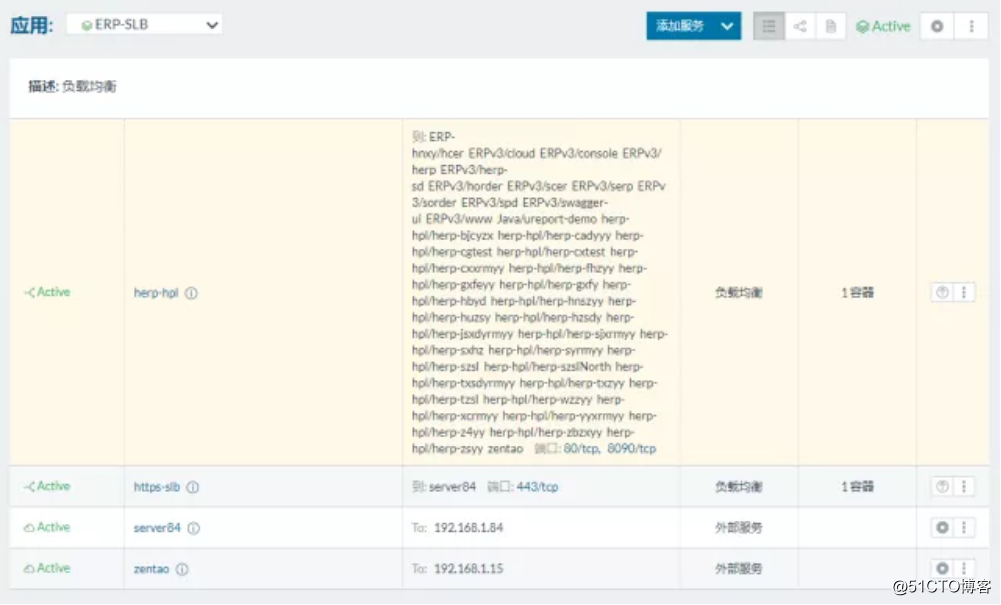Image resolution: width=1001 pixels, height=605 pixels.
Task: Click the stop icon in server84 row
Action: click(942, 527)
